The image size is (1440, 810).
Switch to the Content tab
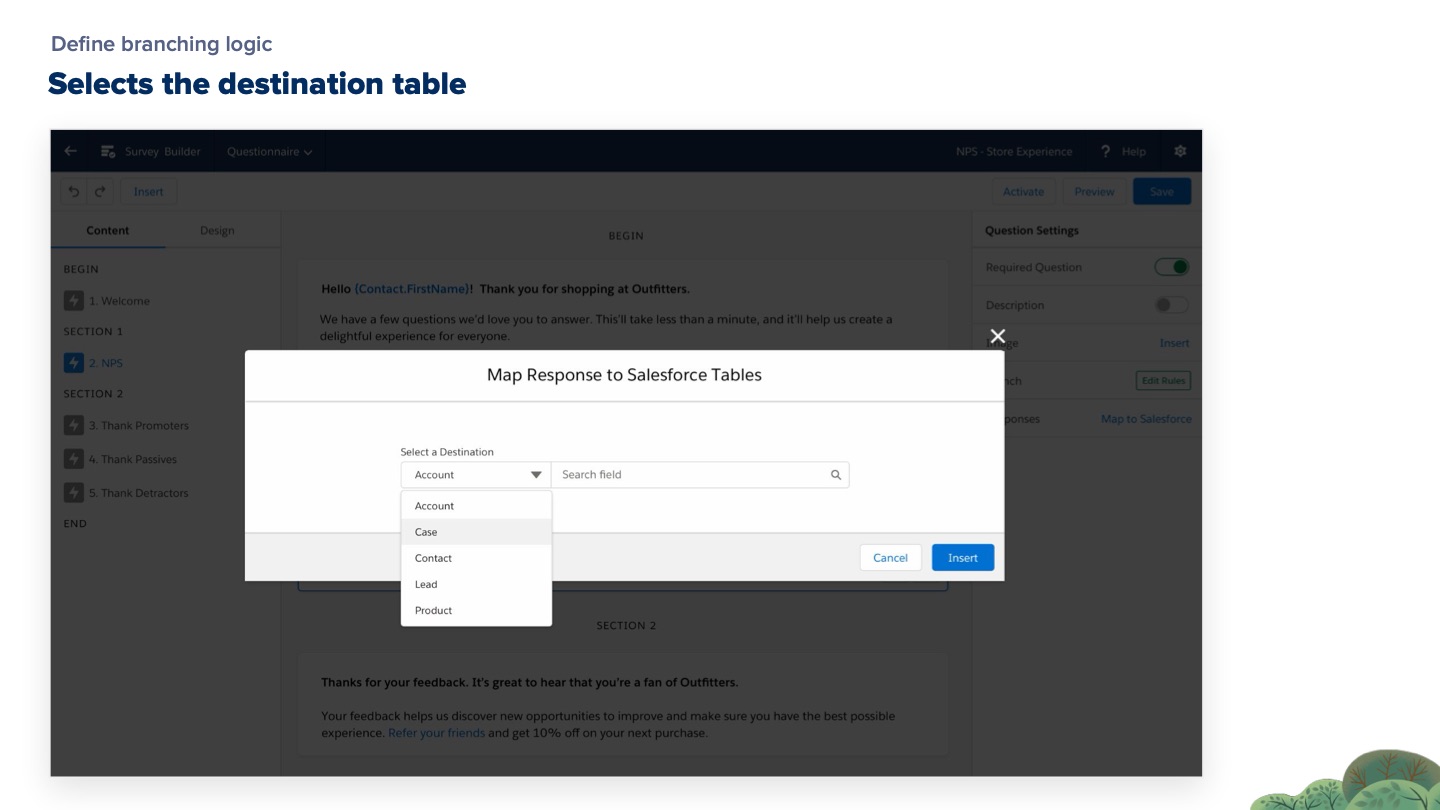[x=108, y=230]
